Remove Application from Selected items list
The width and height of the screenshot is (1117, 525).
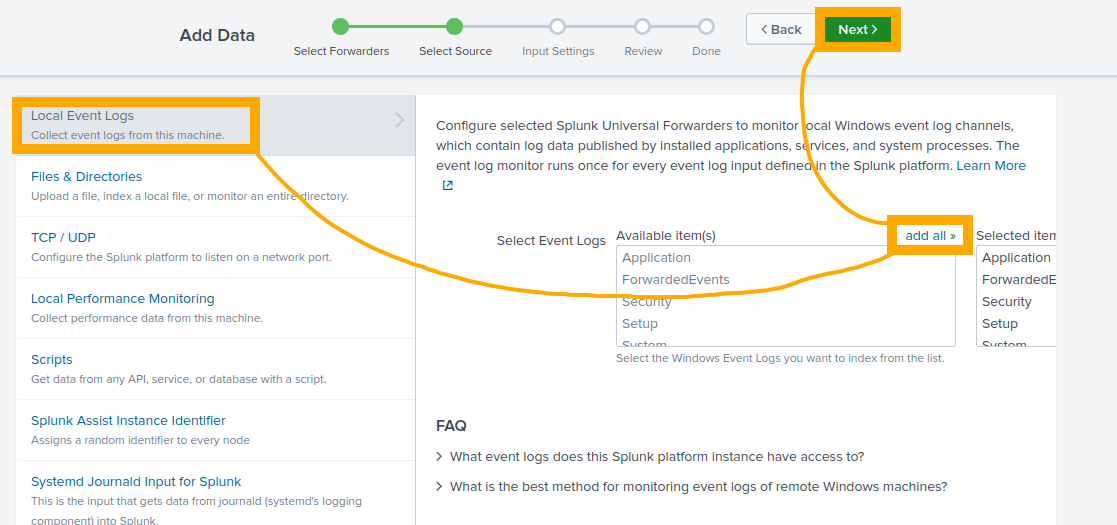click(1016, 258)
